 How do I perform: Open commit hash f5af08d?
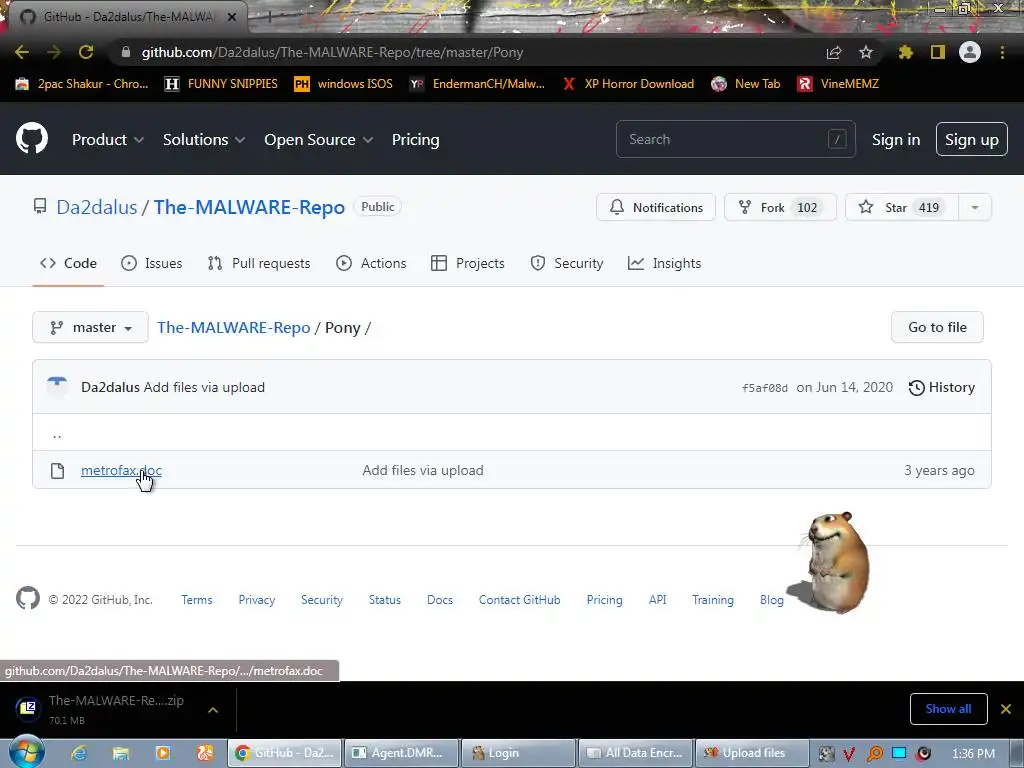point(765,388)
